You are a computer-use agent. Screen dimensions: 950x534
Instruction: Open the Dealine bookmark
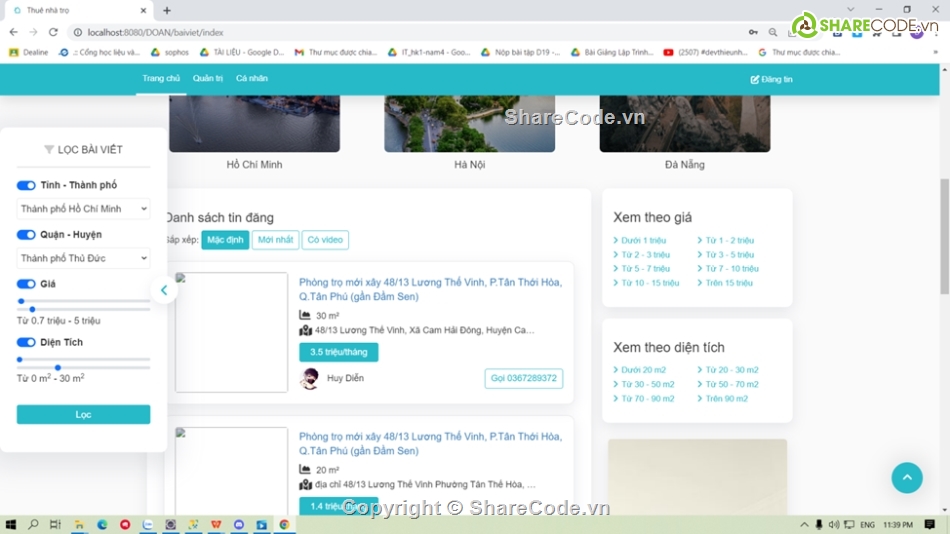coord(28,53)
